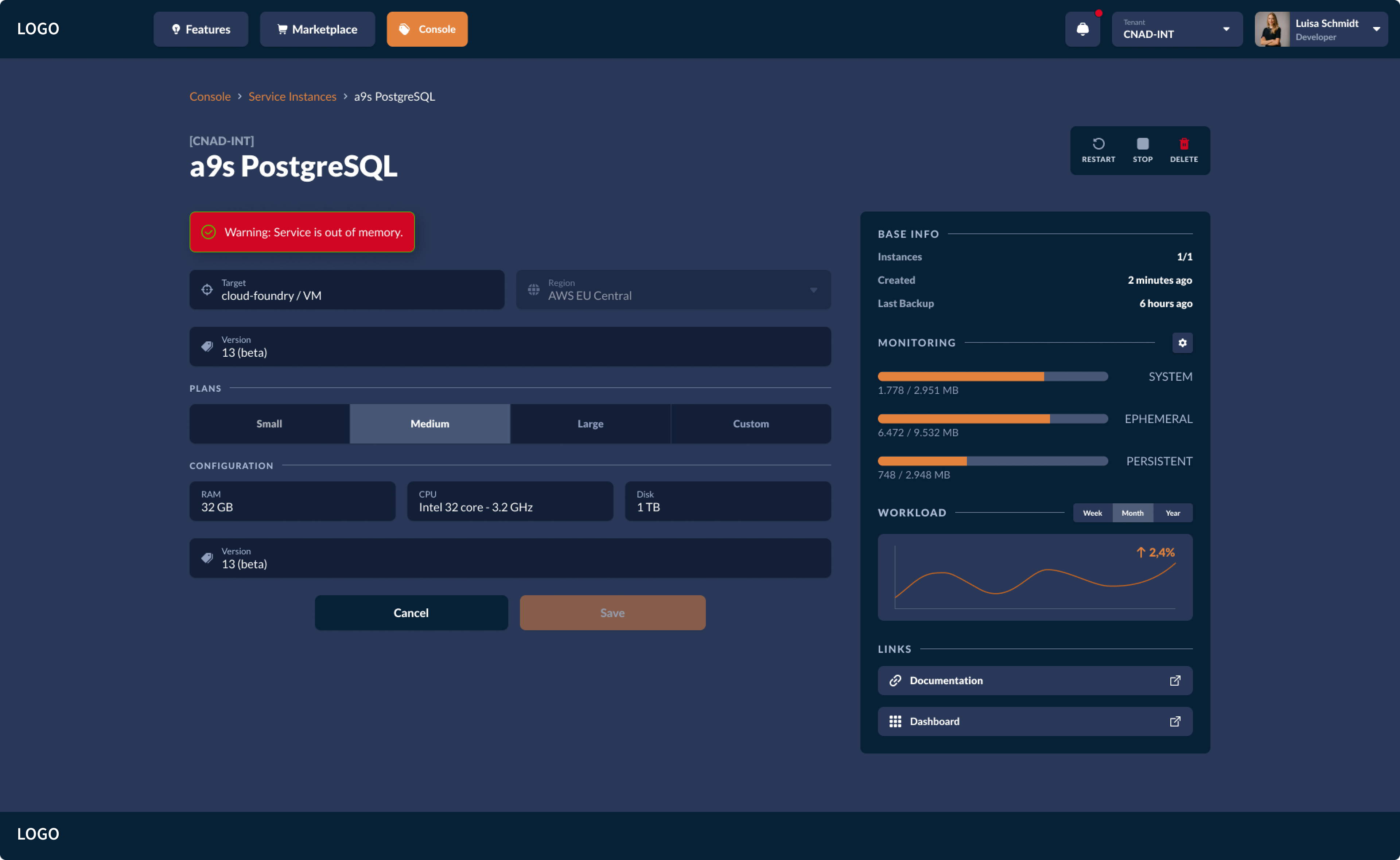1400x860 pixels.
Task: Click the upper Version 13 (beta) field
Action: point(510,346)
